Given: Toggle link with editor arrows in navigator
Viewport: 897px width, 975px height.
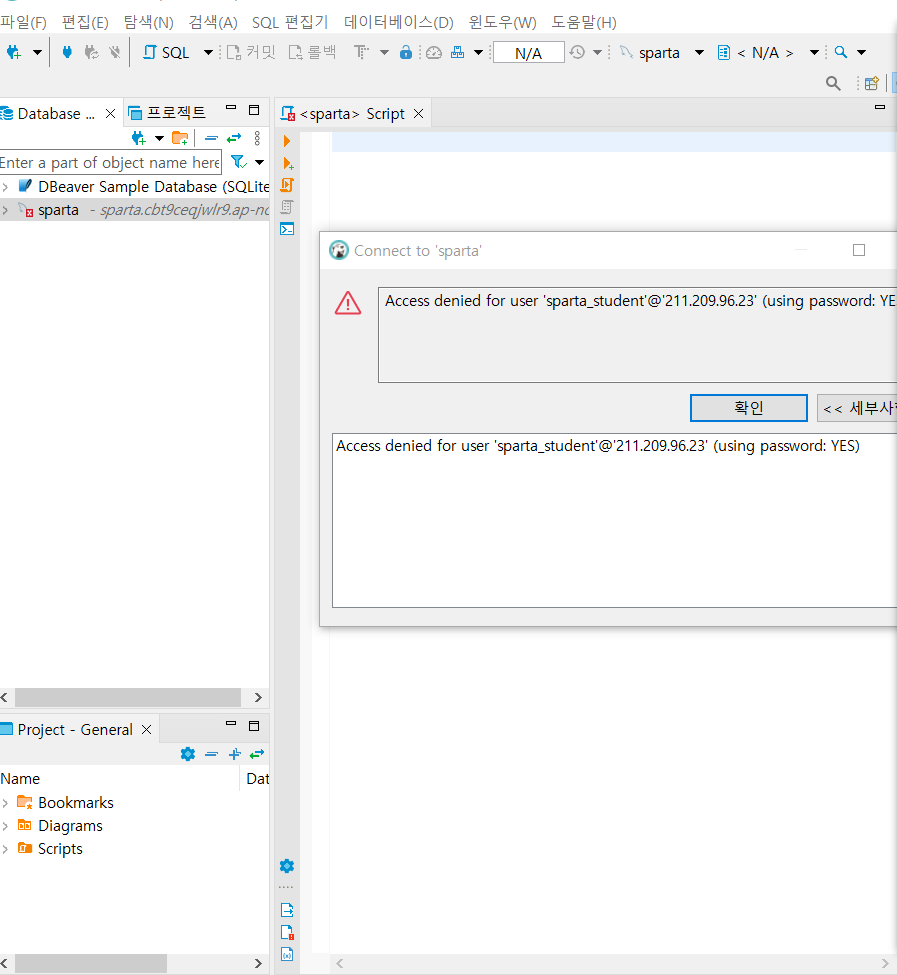Looking at the screenshot, I should click(x=234, y=138).
